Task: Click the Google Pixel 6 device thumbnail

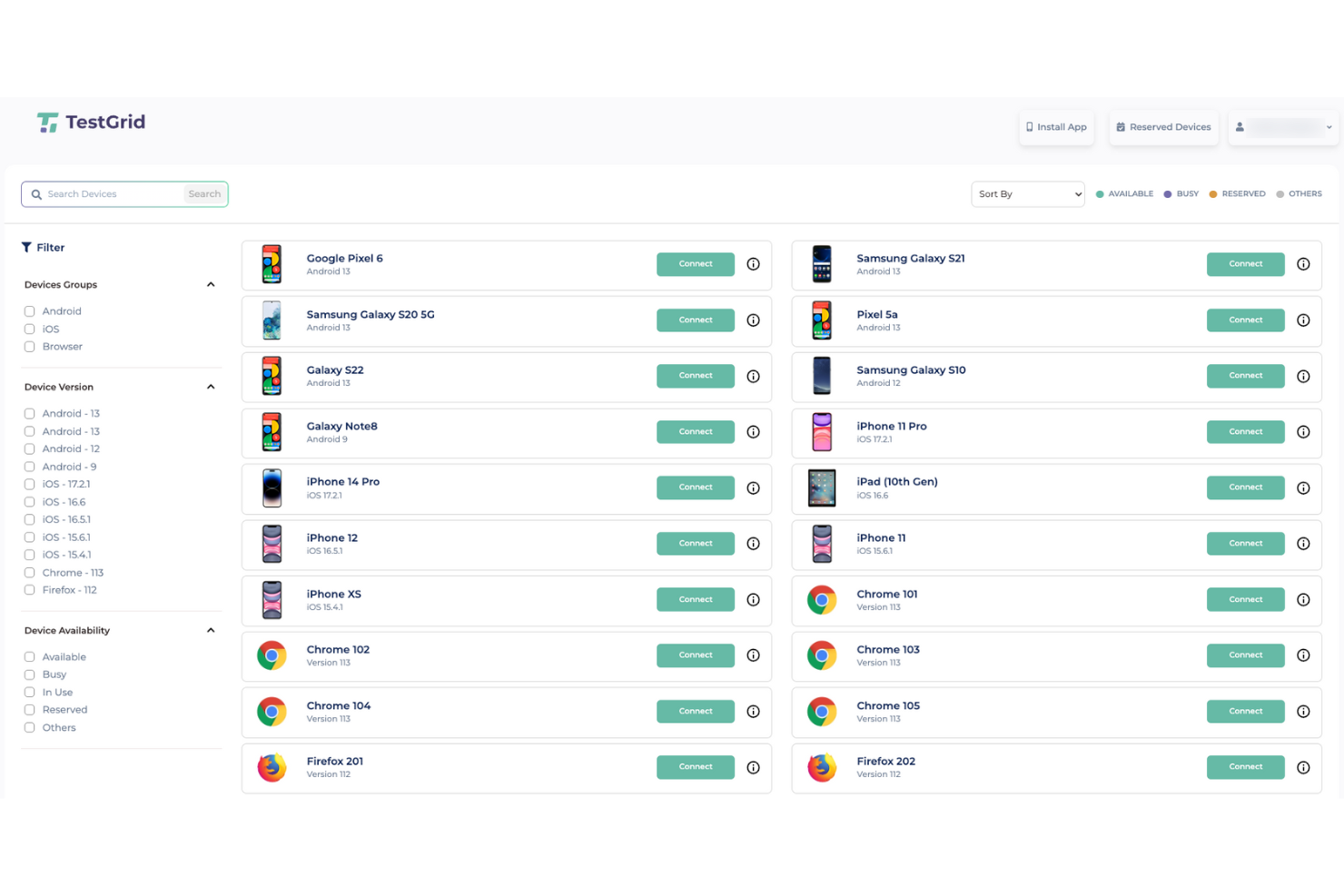Action: 272,264
